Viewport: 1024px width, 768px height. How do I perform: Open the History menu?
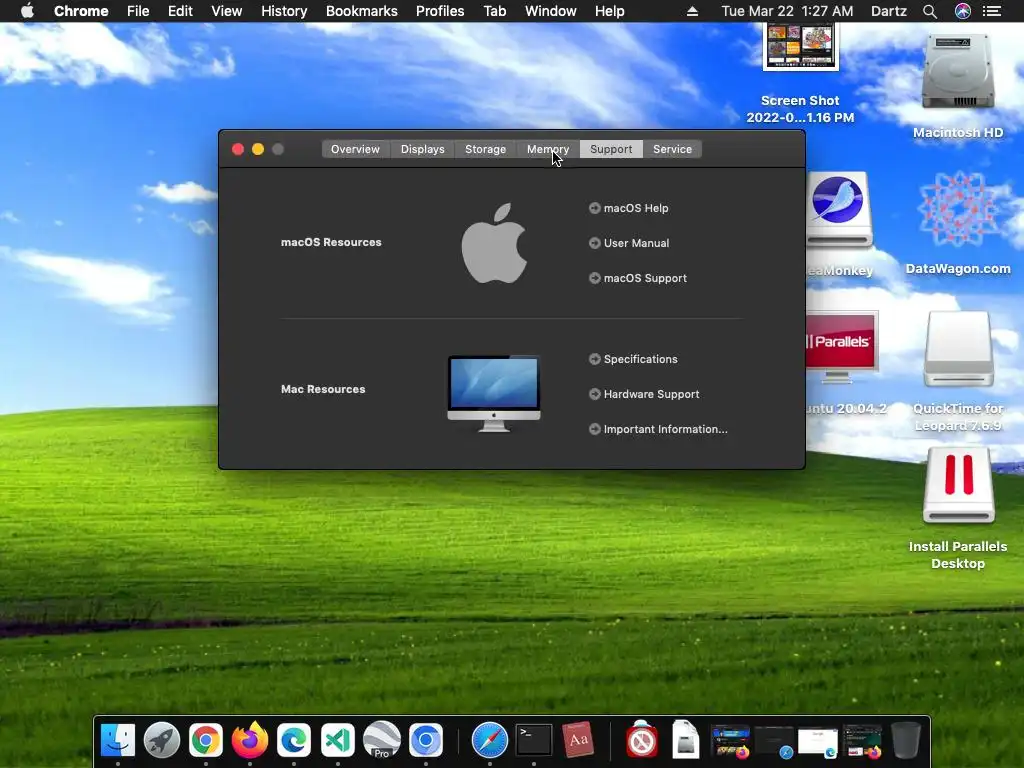click(x=284, y=11)
